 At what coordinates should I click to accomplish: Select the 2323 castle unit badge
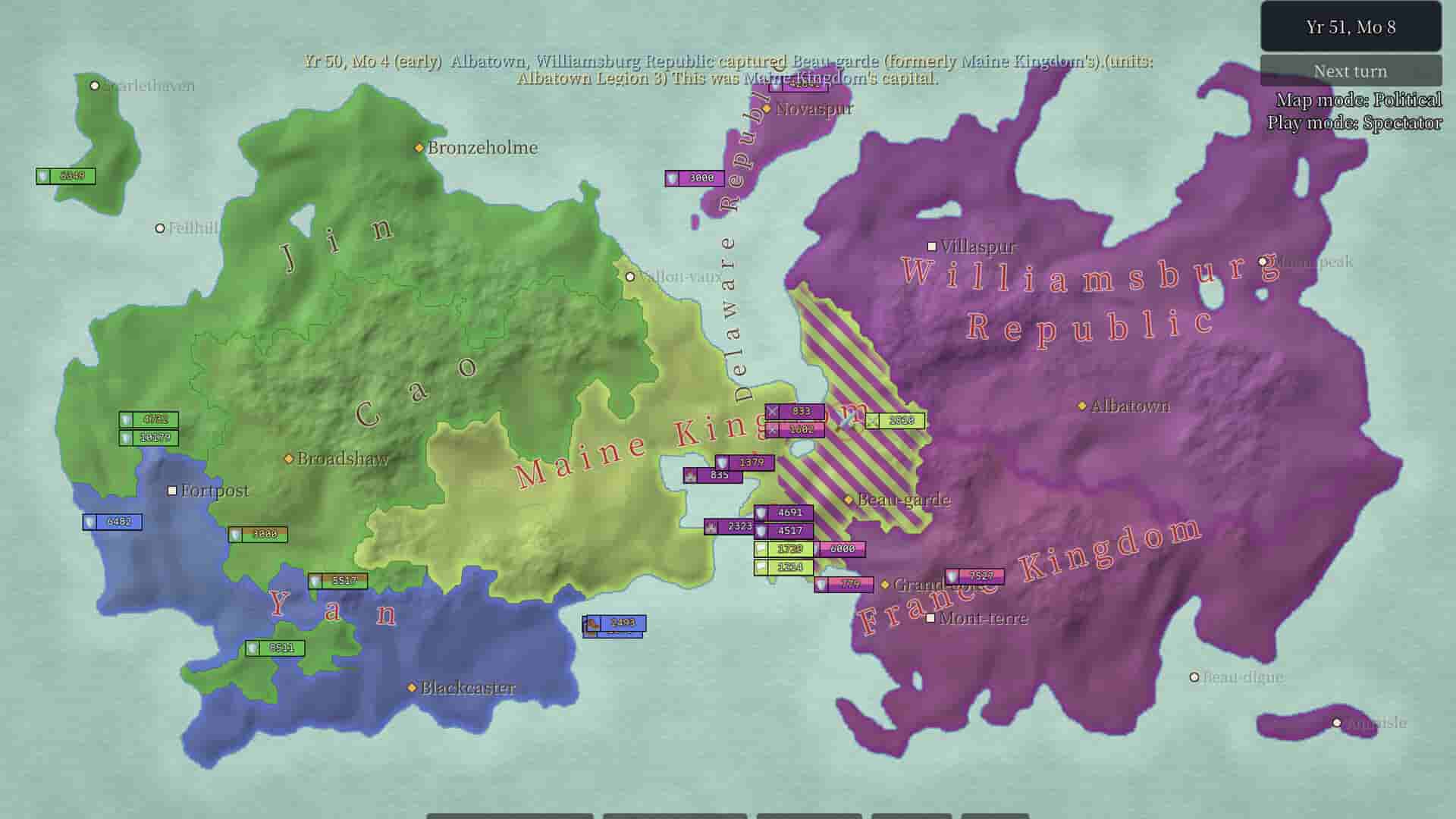click(x=729, y=526)
